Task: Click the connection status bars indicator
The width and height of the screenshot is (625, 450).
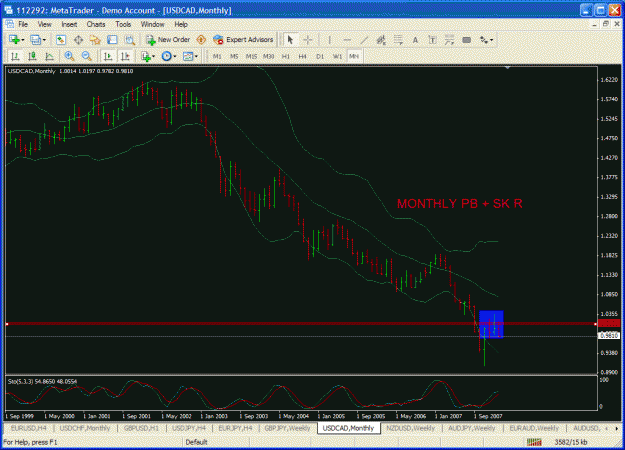Action: [x=534, y=442]
